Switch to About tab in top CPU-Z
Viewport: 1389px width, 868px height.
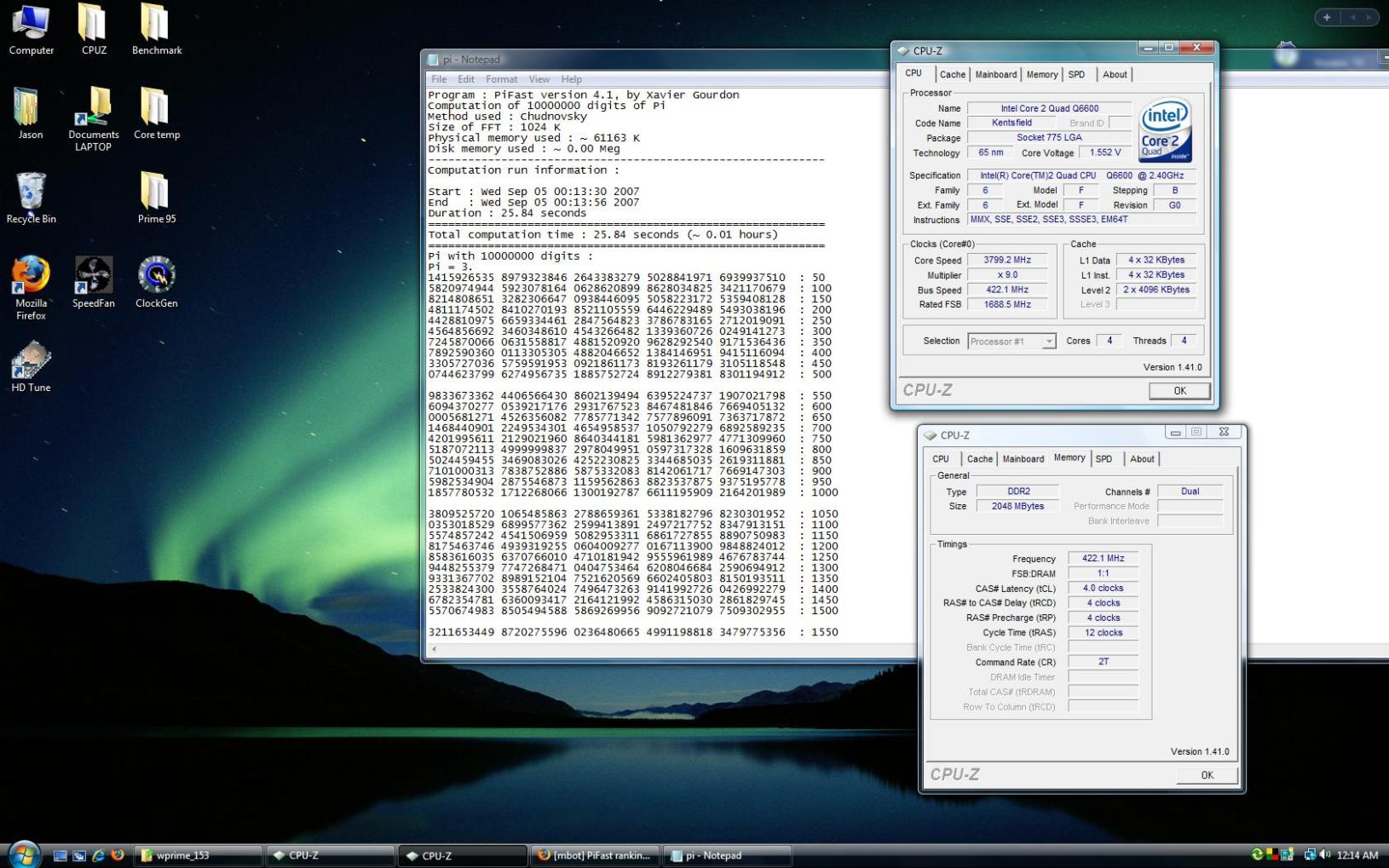1115,75
